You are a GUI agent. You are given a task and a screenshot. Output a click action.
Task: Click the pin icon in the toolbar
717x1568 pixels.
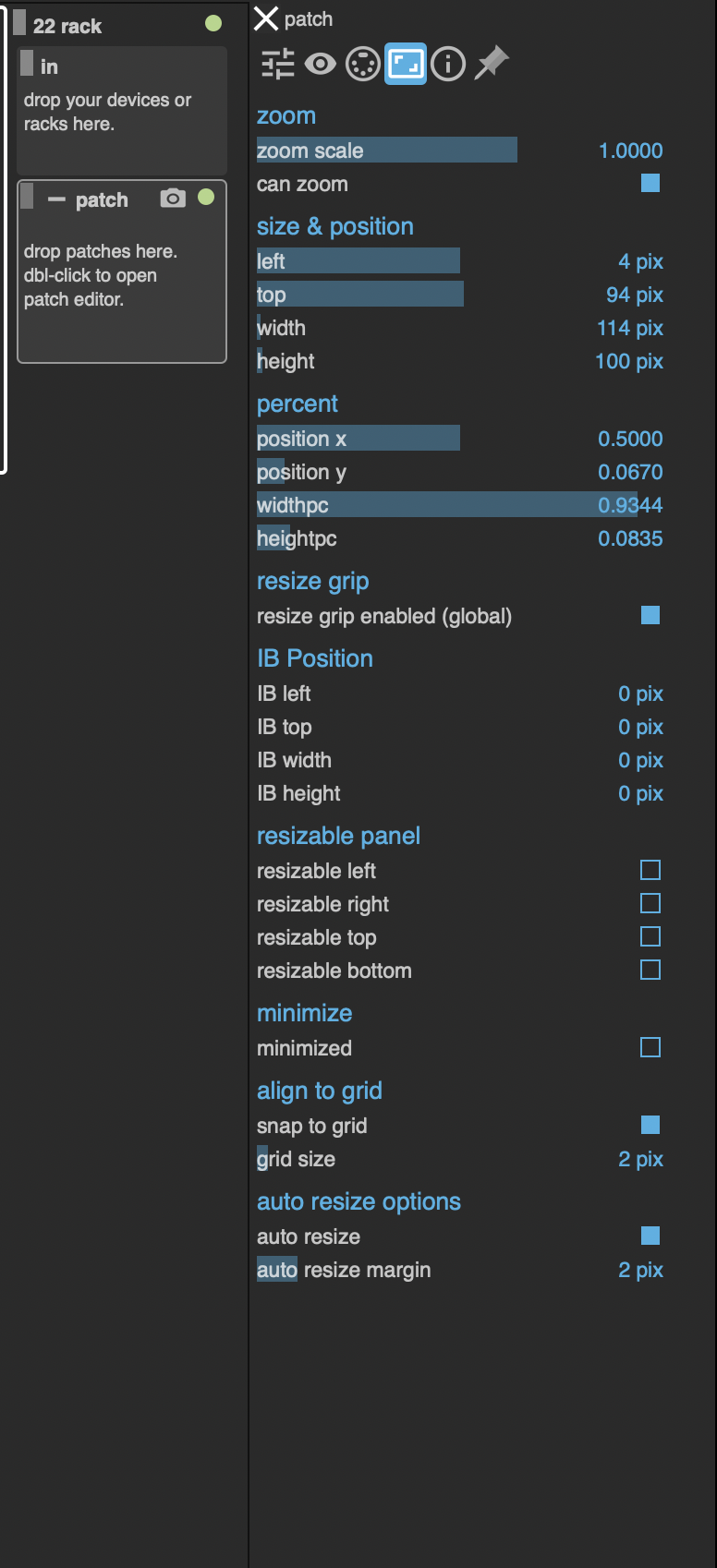click(x=492, y=64)
